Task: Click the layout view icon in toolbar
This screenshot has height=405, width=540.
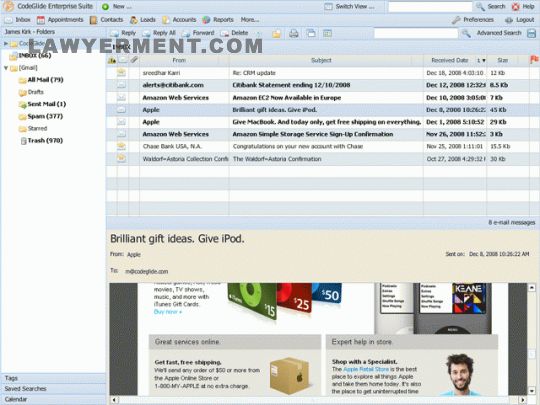Action: coord(327,33)
